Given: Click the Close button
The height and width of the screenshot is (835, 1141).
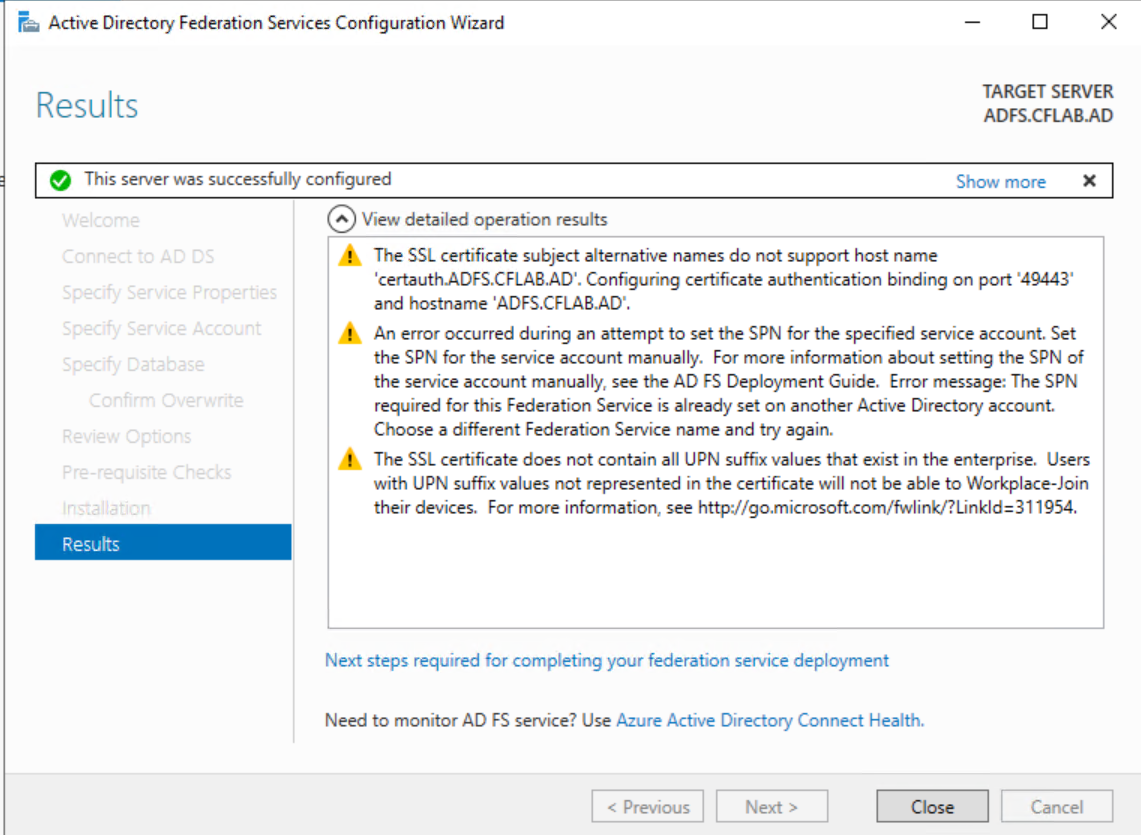Looking at the screenshot, I should 932,807.
